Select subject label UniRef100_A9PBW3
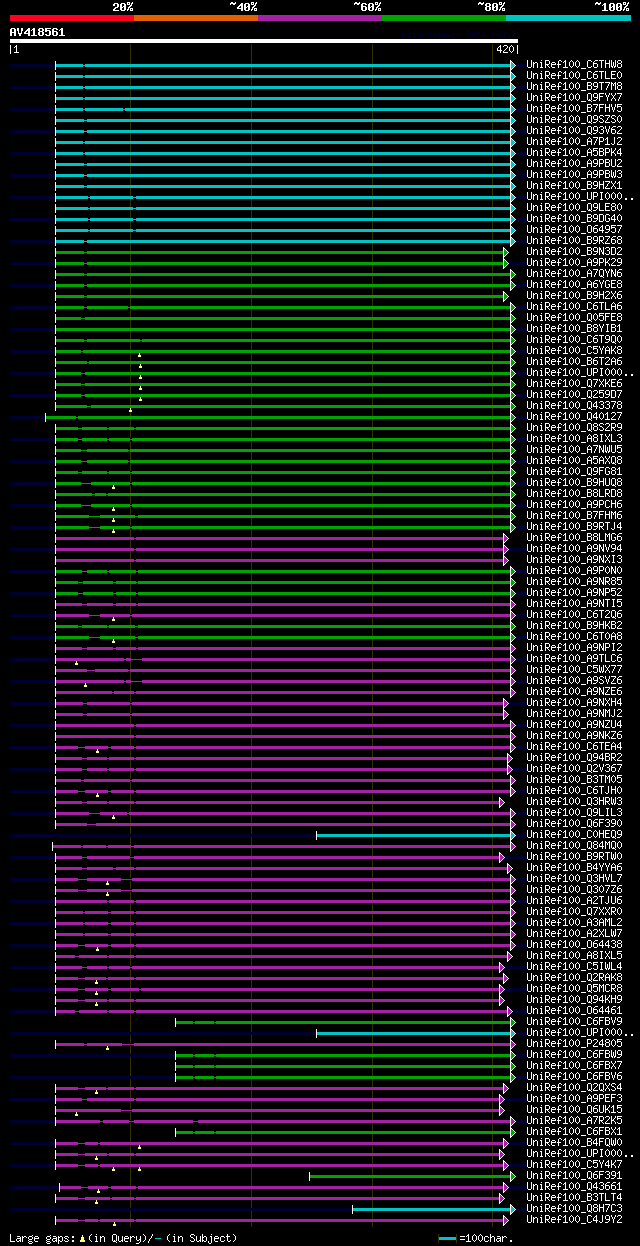Screen dimensions: 640x1246 coord(574,175)
